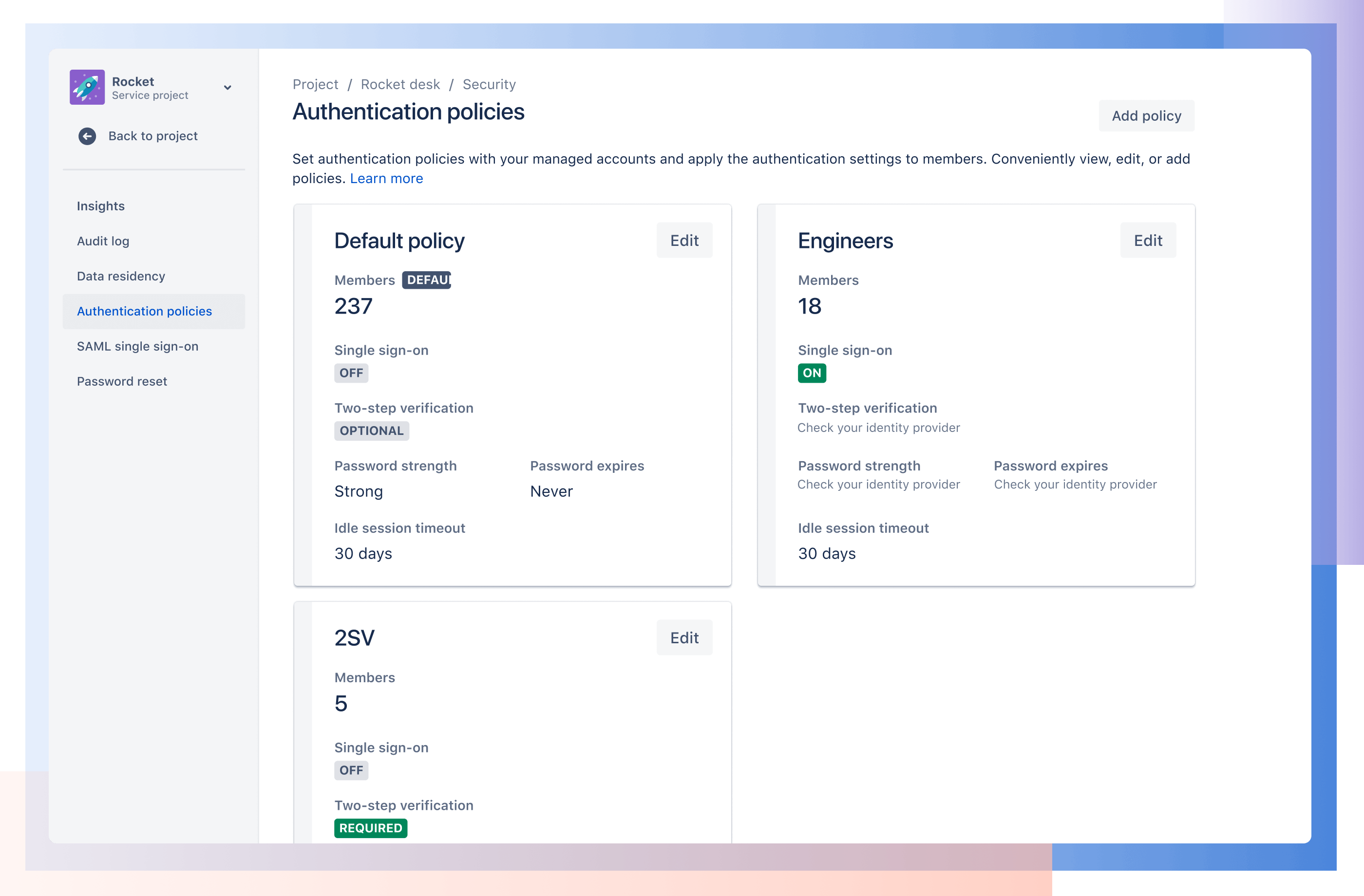Viewport: 1364px width, 896px height.
Task: Toggle Single sign-on ON for Engineers policy
Action: (x=811, y=372)
